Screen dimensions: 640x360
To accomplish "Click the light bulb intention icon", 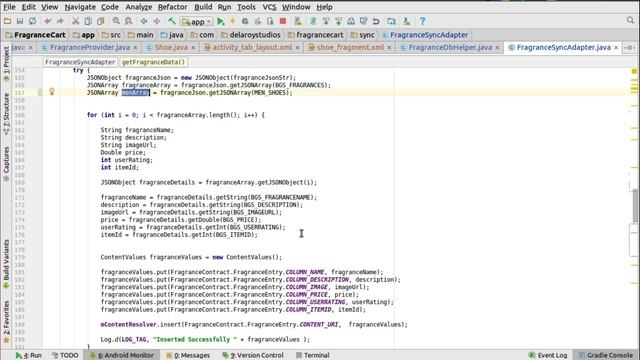I will coord(52,92).
